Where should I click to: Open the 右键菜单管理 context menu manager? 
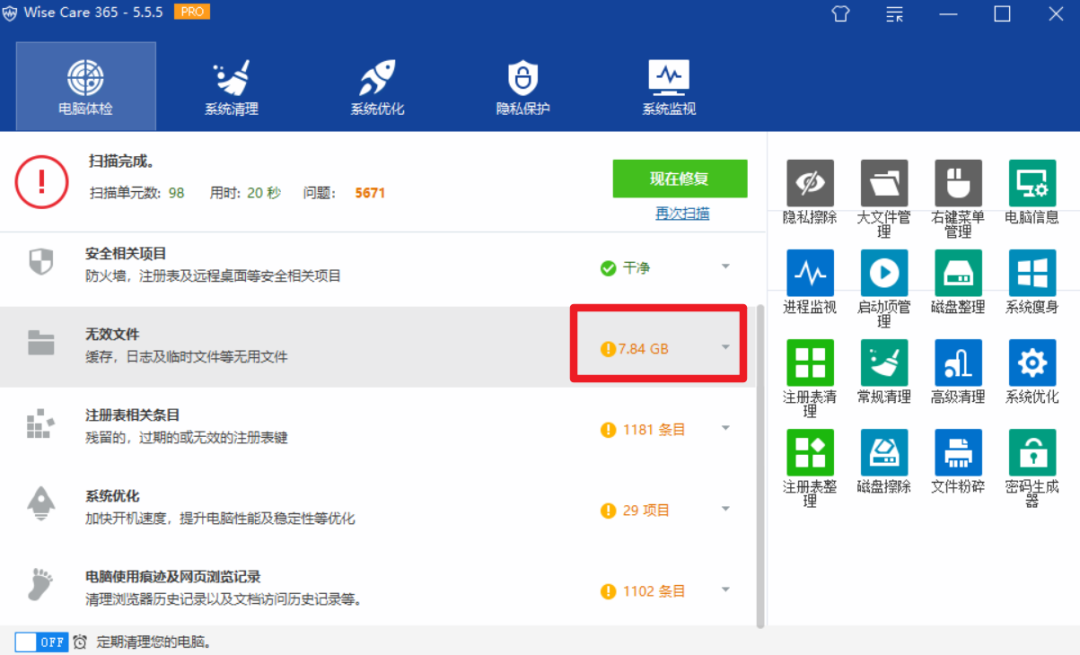point(958,183)
